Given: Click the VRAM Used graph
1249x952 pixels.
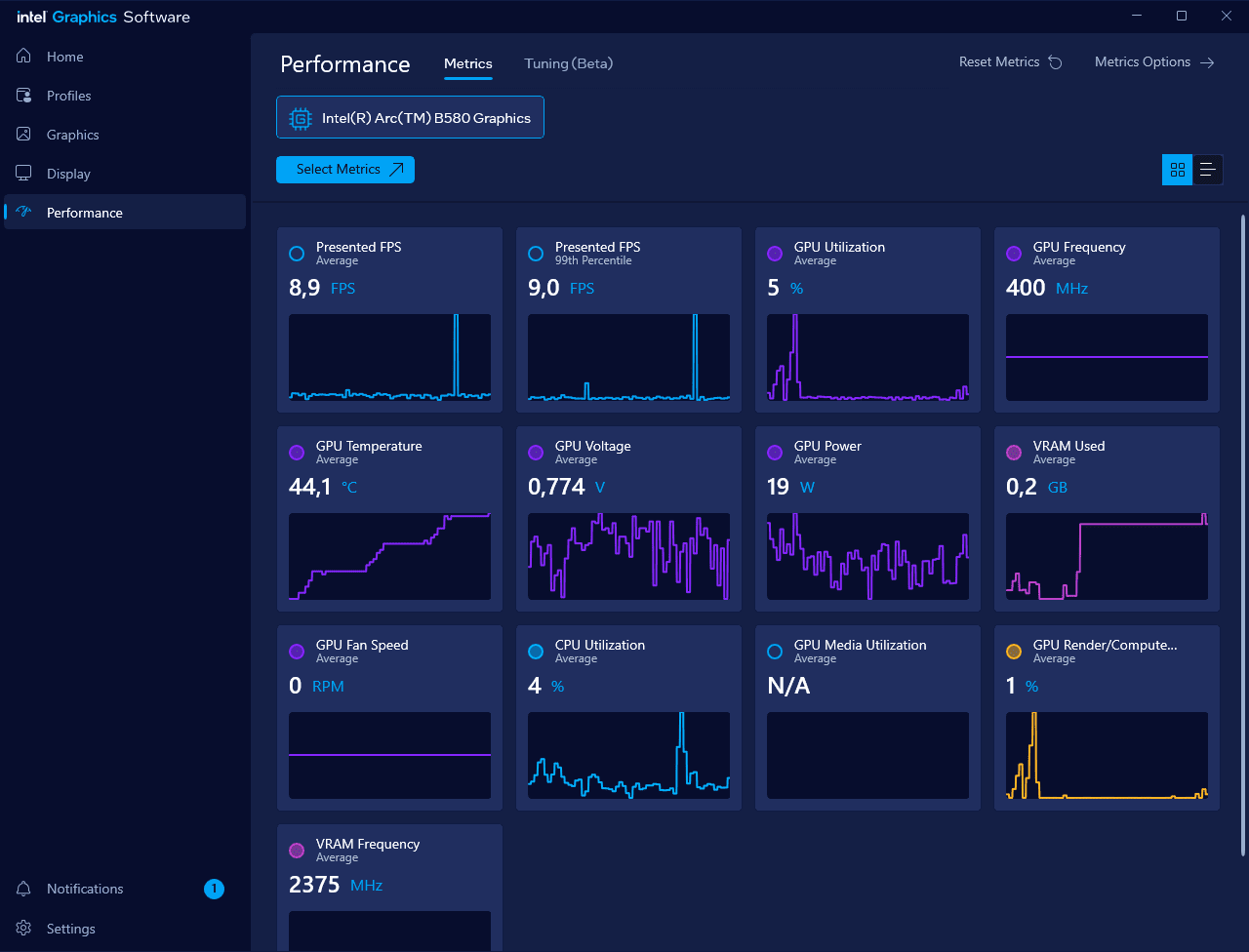Looking at the screenshot, I should click(1107, 556).
